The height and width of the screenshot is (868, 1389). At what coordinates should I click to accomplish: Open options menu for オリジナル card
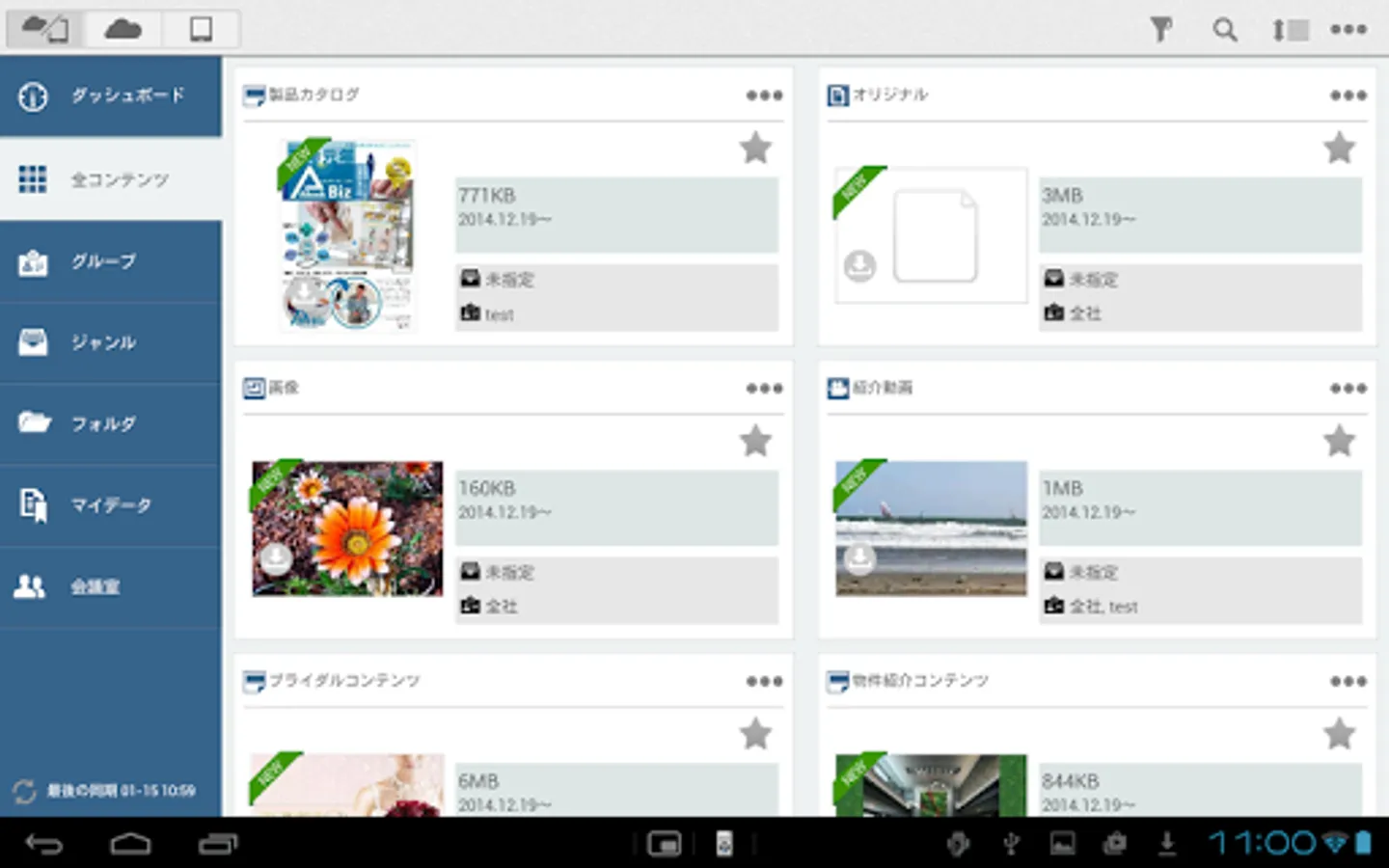pos(1348,95)
